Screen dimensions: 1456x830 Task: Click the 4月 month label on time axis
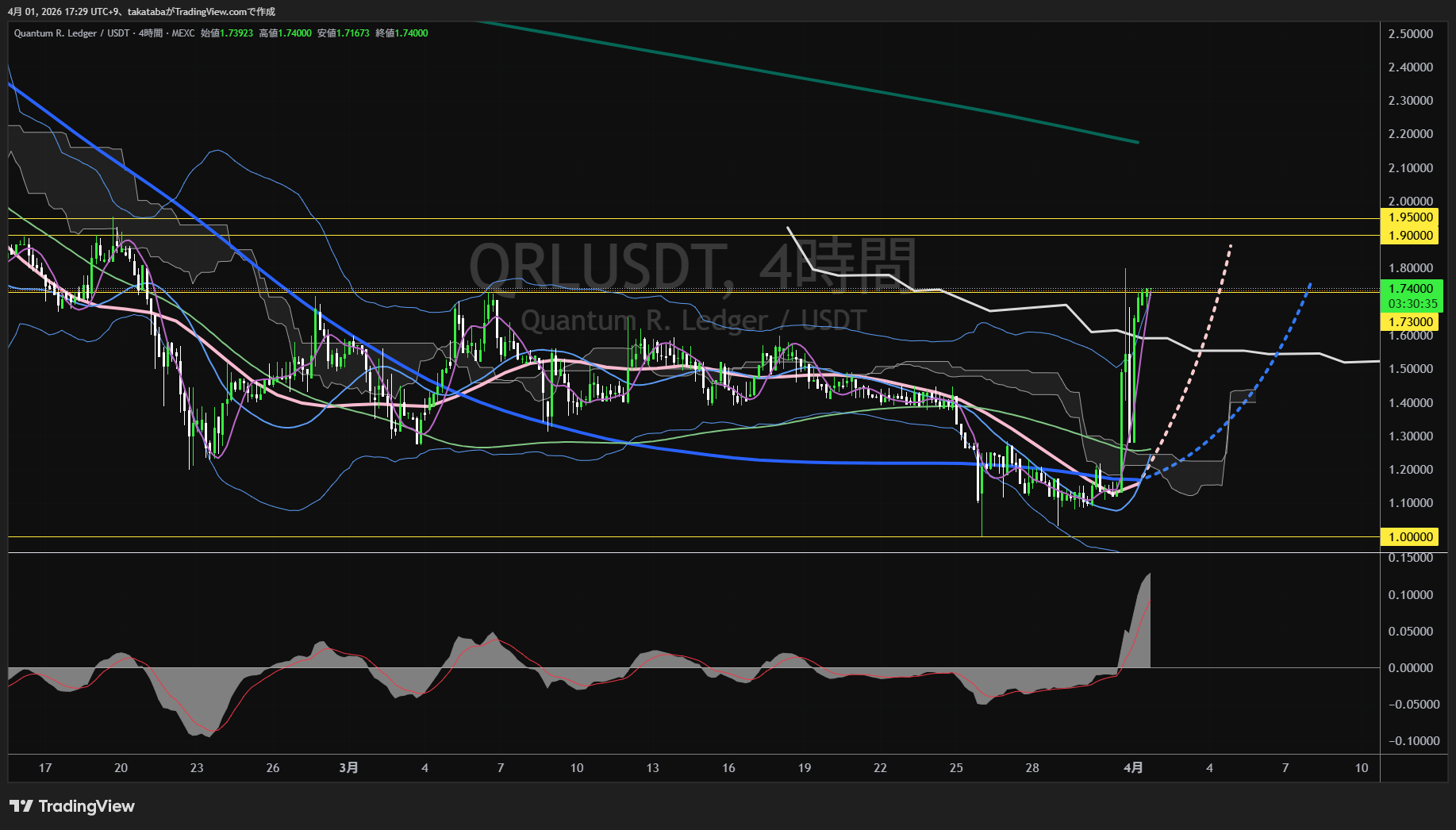[x=1134, y=768]
